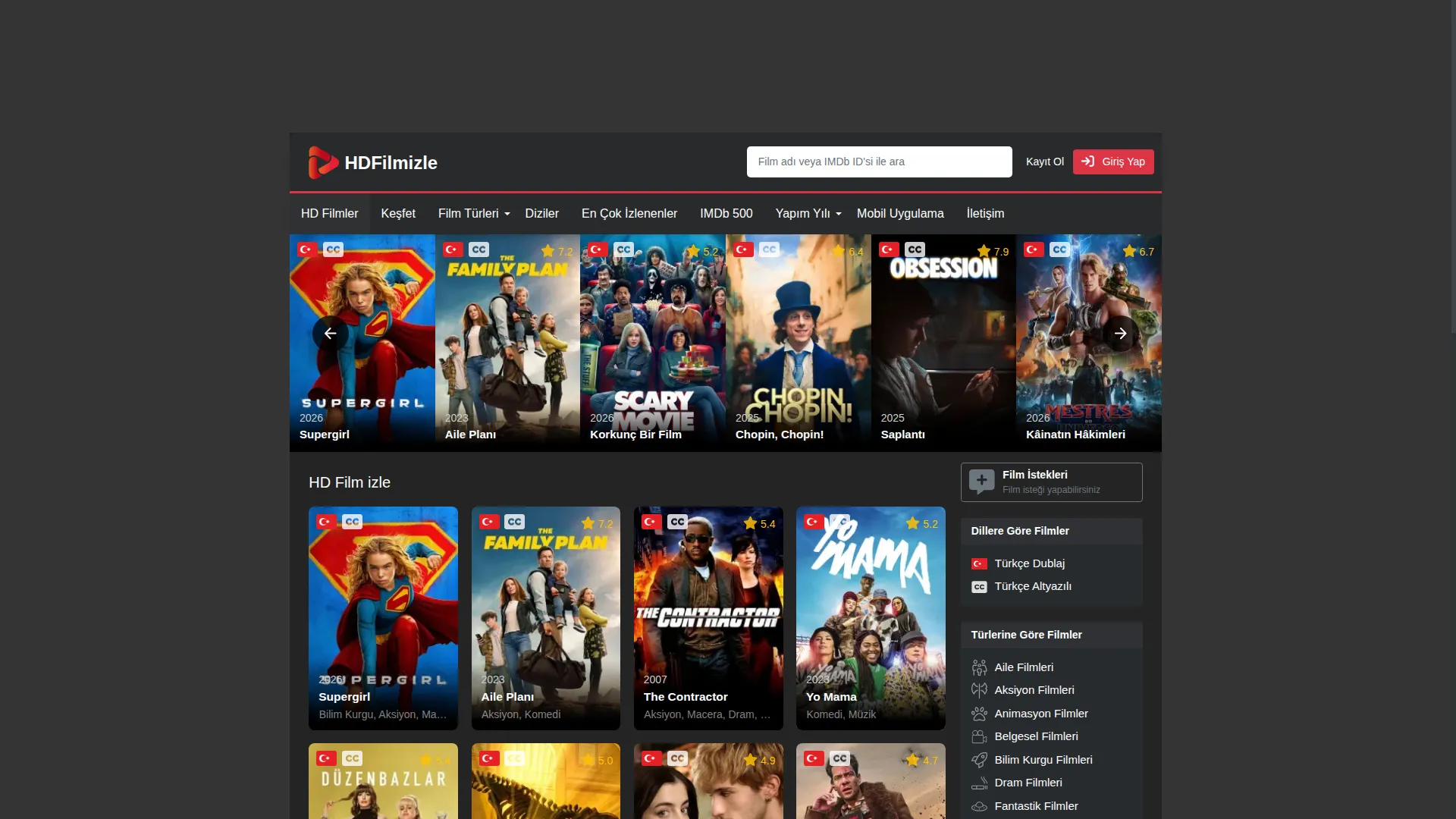Image resolution: width=1456 pixels, height=819 pixels.
Task: Open the Yo Mama movie card
Action: [871, 618]
